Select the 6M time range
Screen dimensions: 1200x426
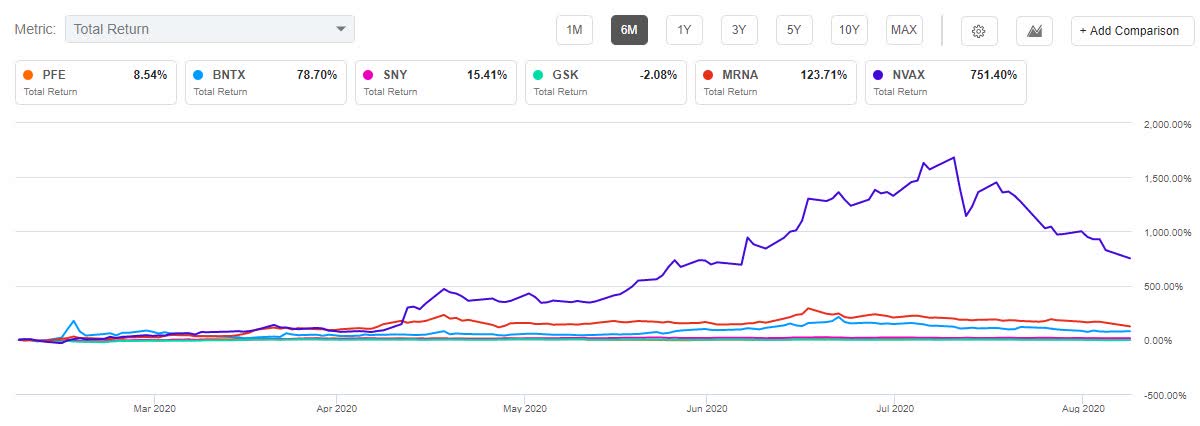tap(629, 30)
